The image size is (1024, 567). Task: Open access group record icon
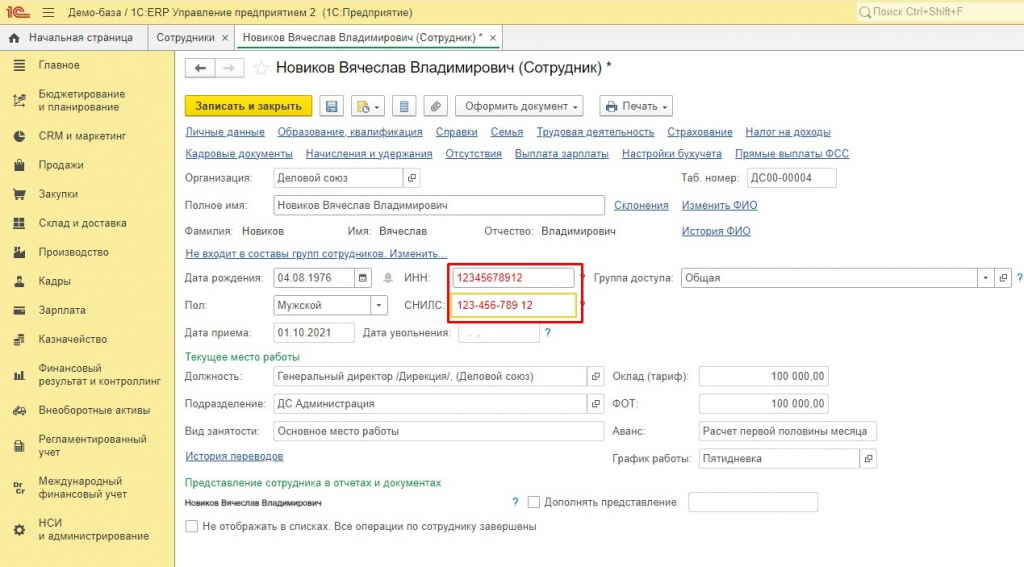pos(1003,278)
